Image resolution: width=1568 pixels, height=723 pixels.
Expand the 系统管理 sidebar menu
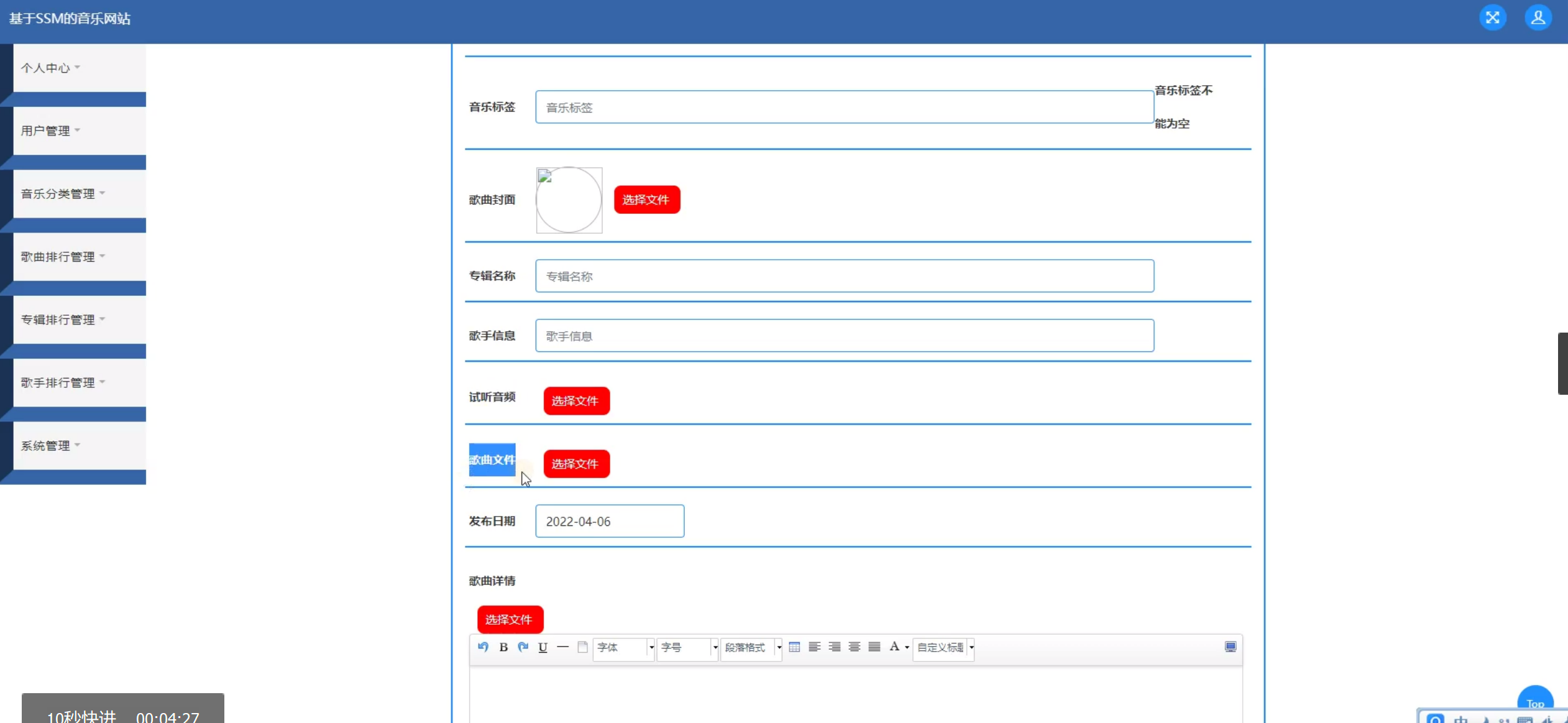pos(80,445)
